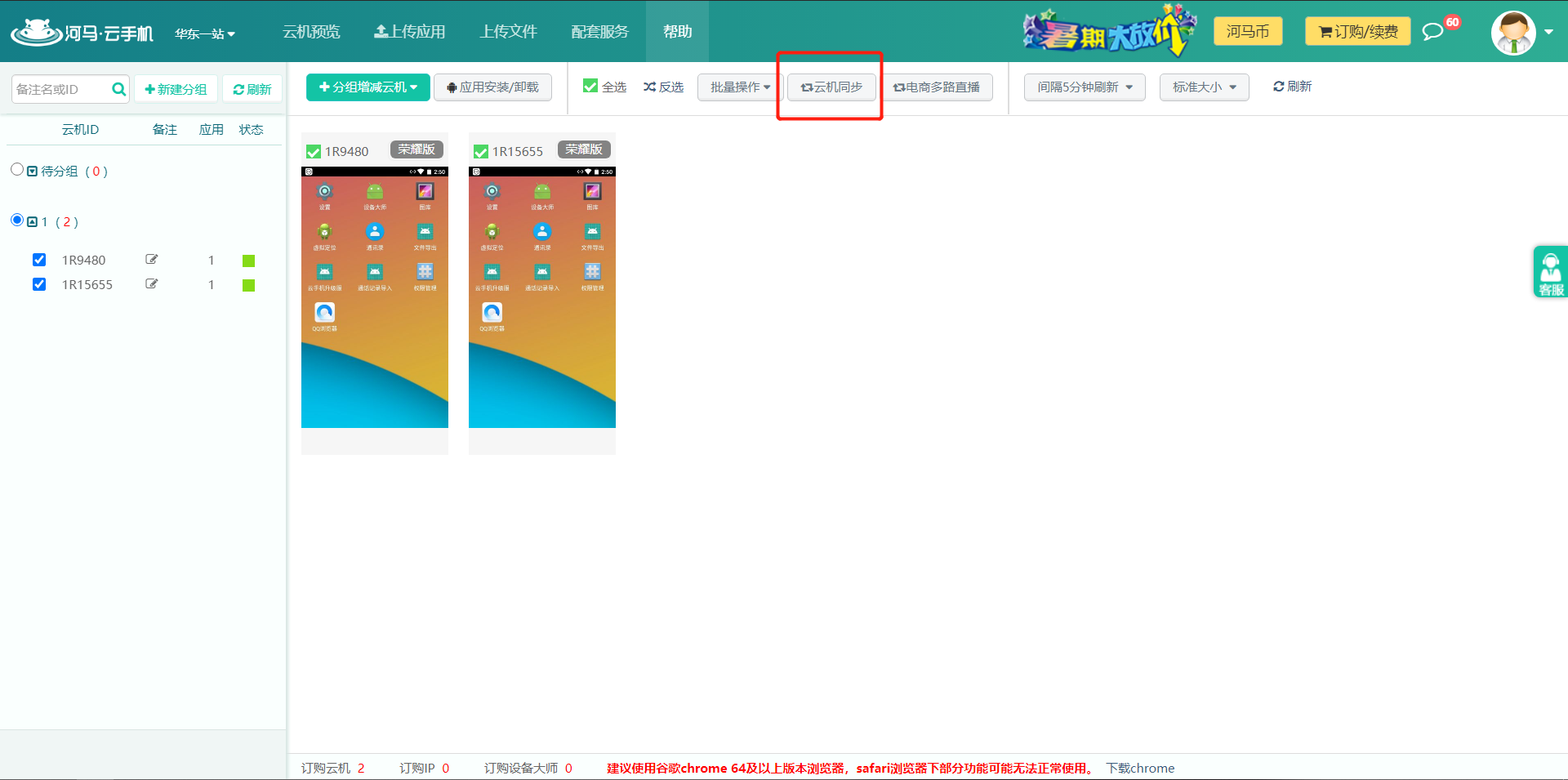
Task: Toggle the 全选 select-all checkbox
Action: (x=590, y=86)
